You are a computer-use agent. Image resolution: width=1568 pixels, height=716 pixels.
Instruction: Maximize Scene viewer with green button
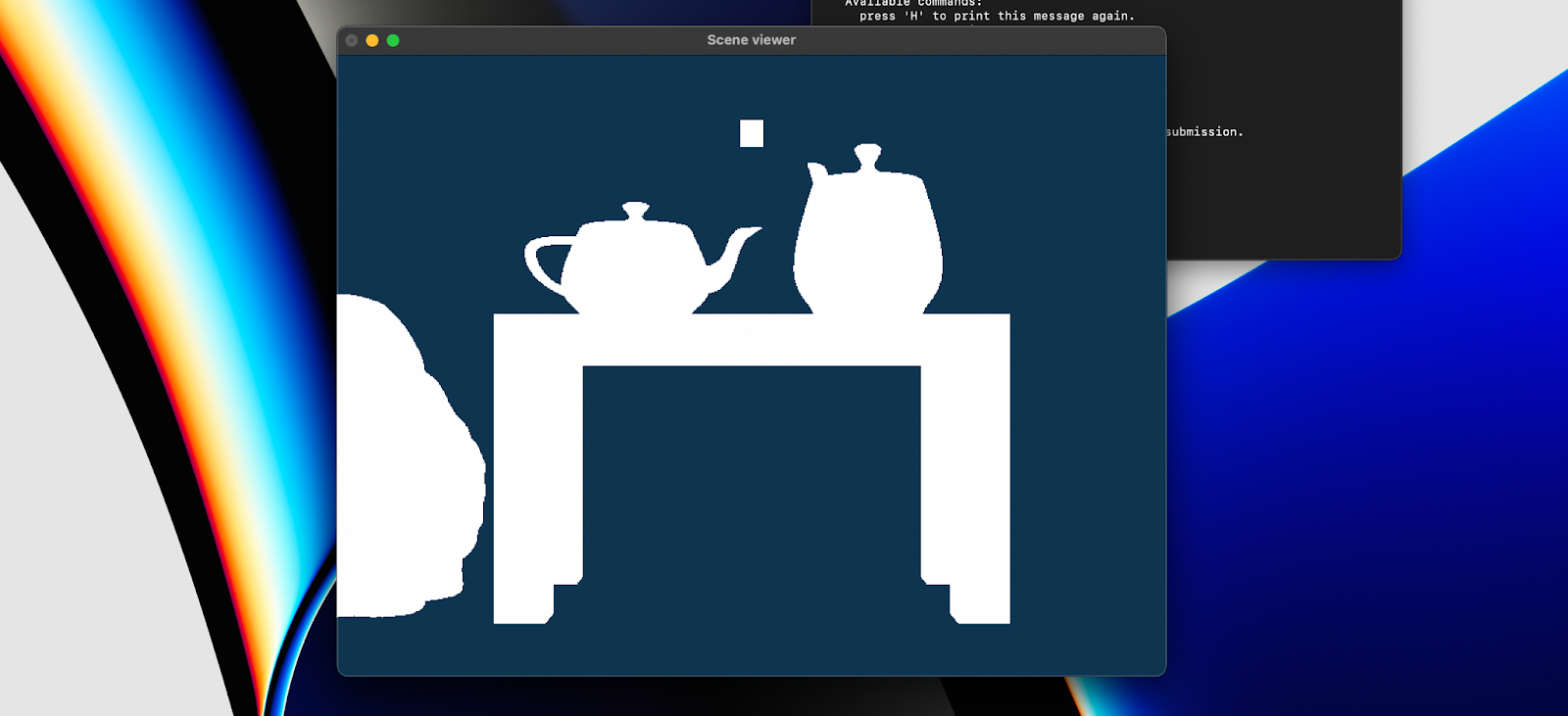[393, 40]
